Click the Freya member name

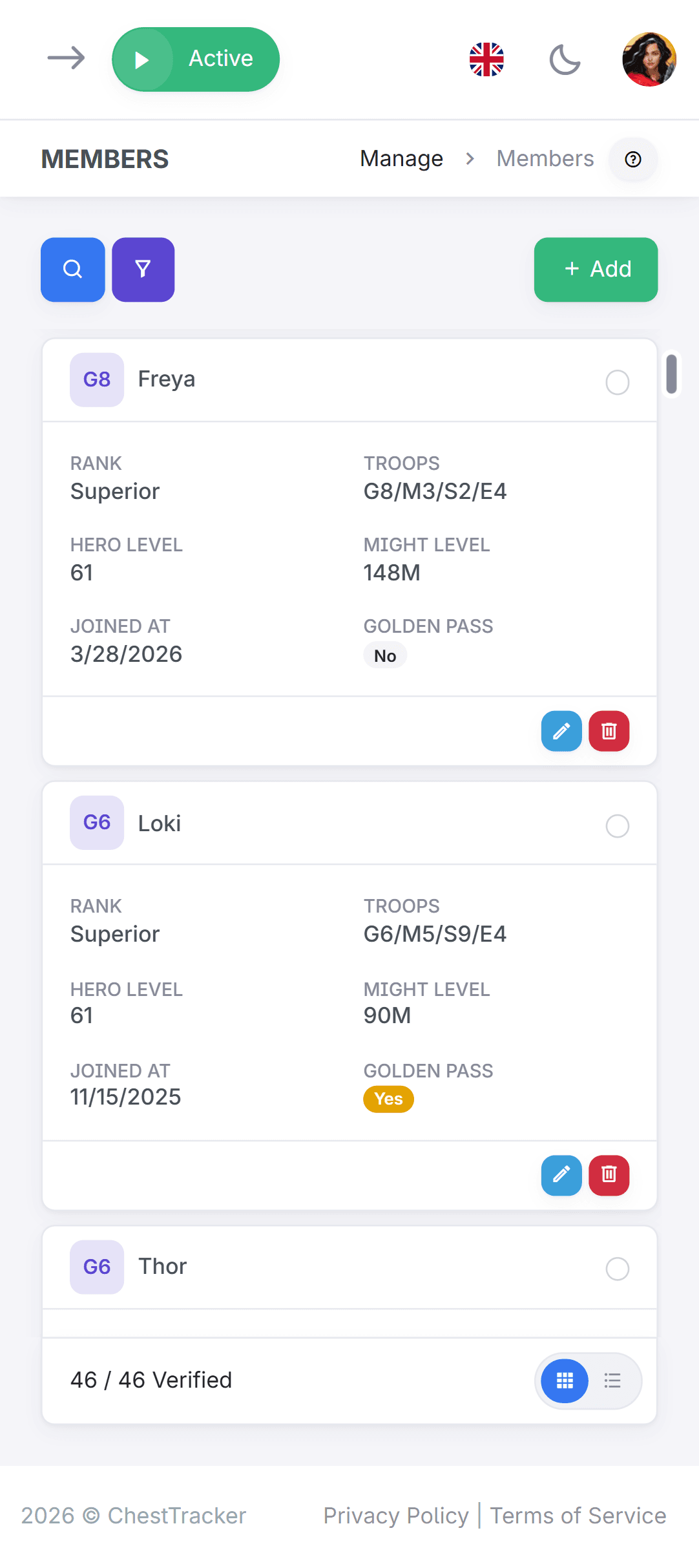click(167, 379)
